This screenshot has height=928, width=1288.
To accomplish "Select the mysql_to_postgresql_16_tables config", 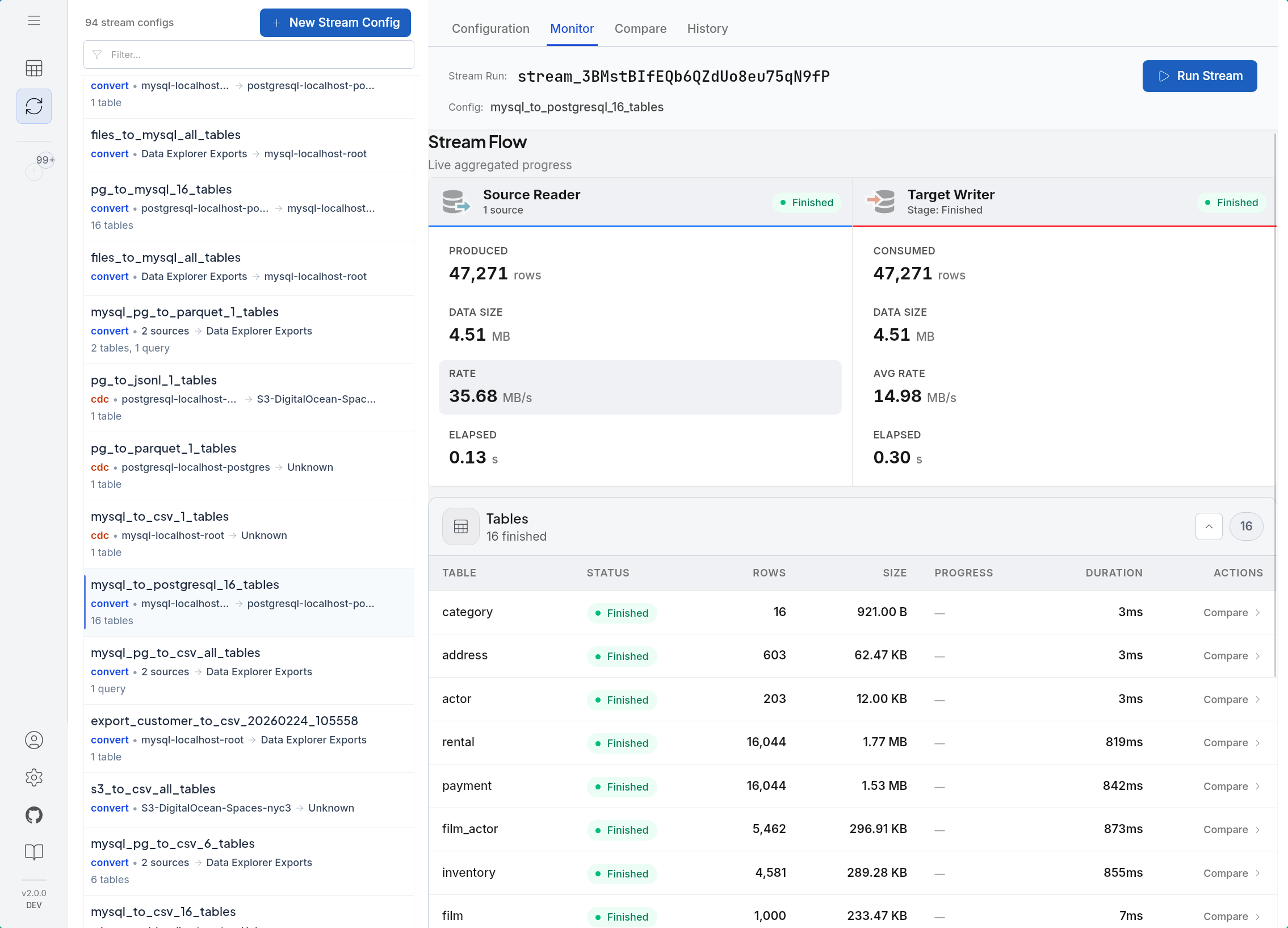I will (249, 603).
